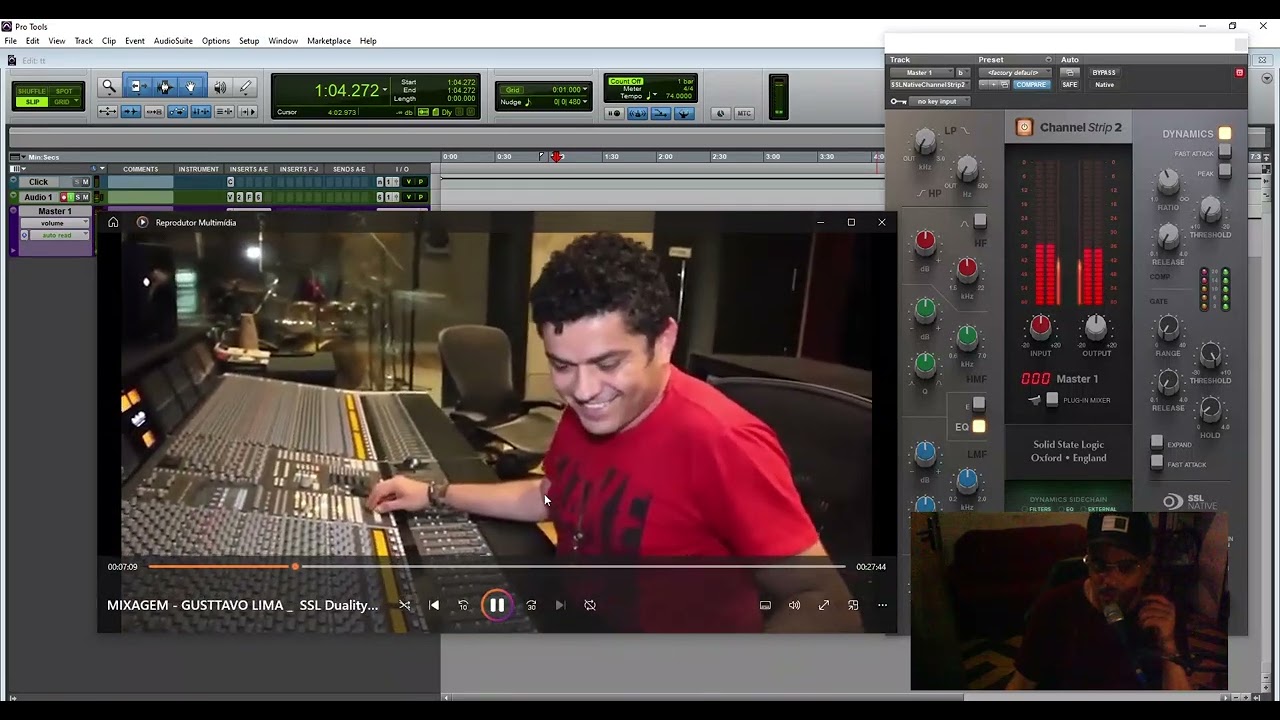1280x720 pixels.
Task: Select the Zoomer tool in Pro Tools
Action: click(x=109, y=87)
